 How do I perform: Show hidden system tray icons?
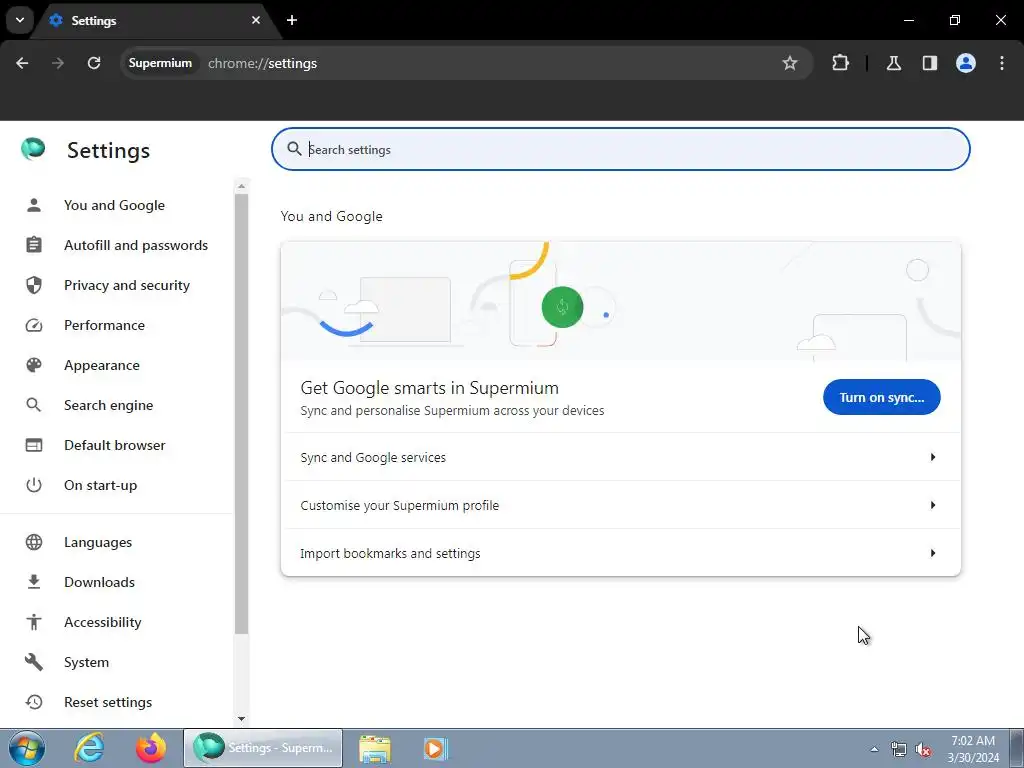(874, 749)
